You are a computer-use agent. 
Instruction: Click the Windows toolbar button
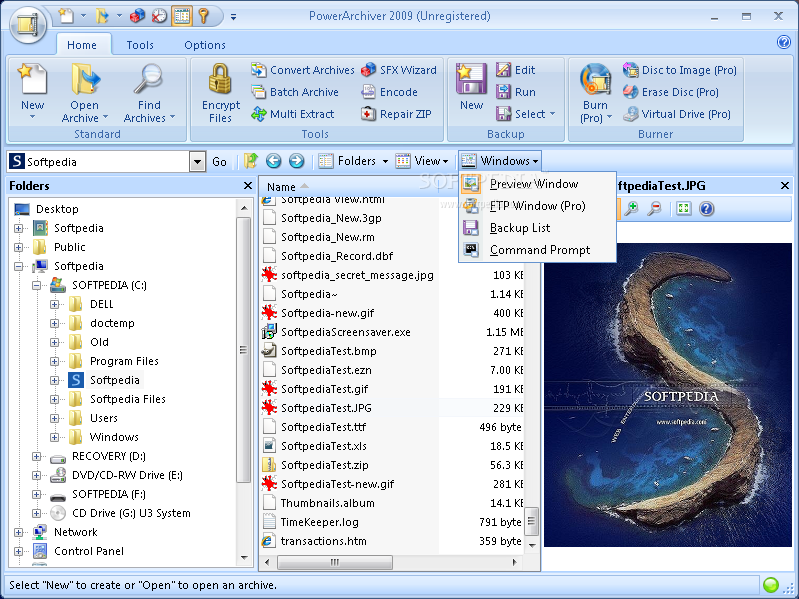pyautogui.click(x=499, y=161)
